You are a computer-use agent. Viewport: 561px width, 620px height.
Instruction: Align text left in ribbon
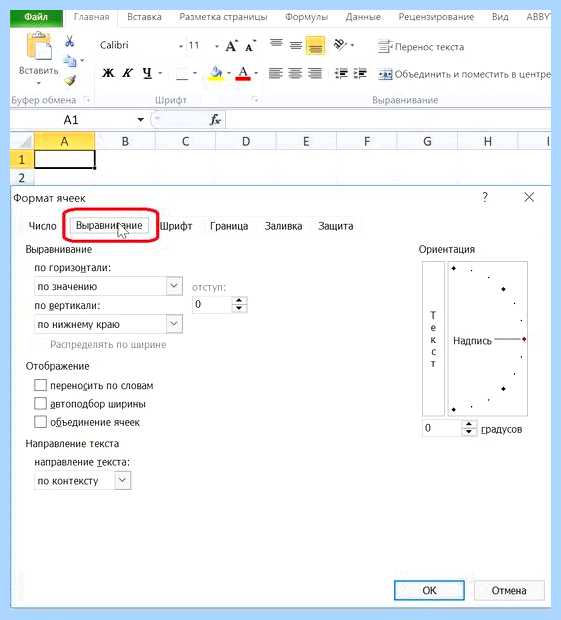click(276, 73)
